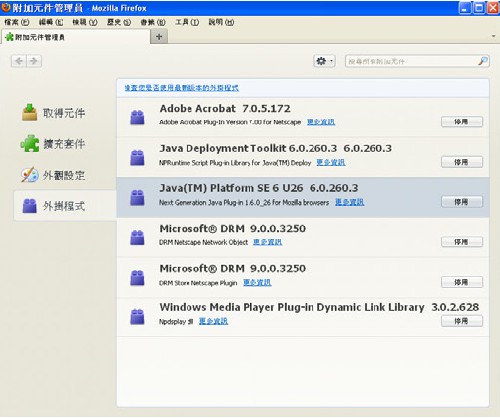
Task: Click the Java Deployment Toolkit plugin icon
Action: (x=137, y=158)
